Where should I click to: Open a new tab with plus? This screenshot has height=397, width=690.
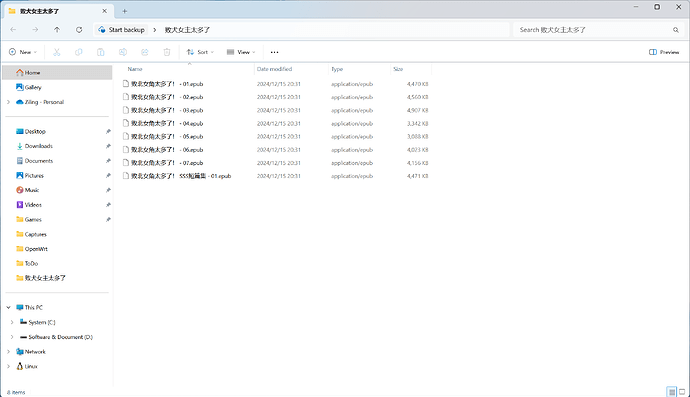pyautogui.click(x=125, y=11)
